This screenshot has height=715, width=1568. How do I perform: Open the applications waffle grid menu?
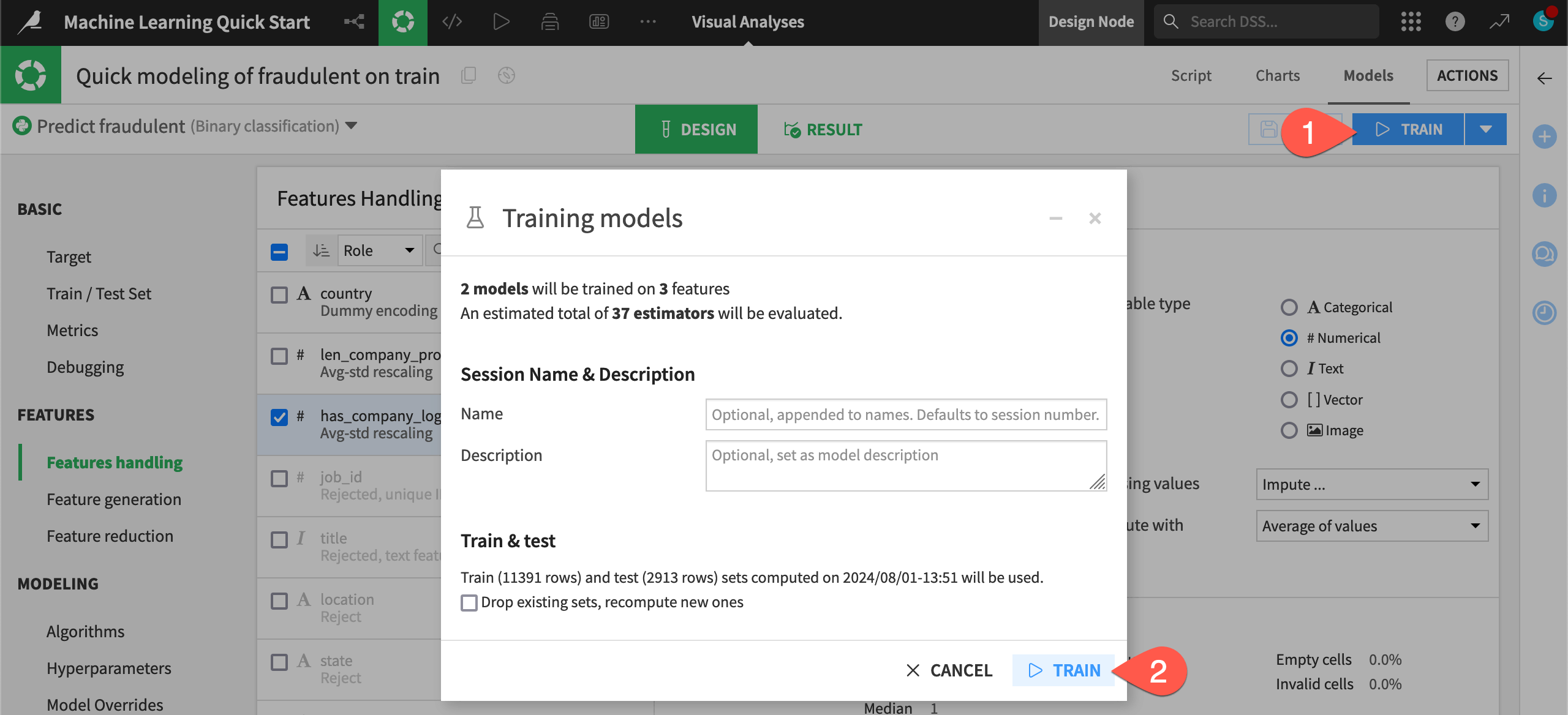click(x=1411, y=21)
